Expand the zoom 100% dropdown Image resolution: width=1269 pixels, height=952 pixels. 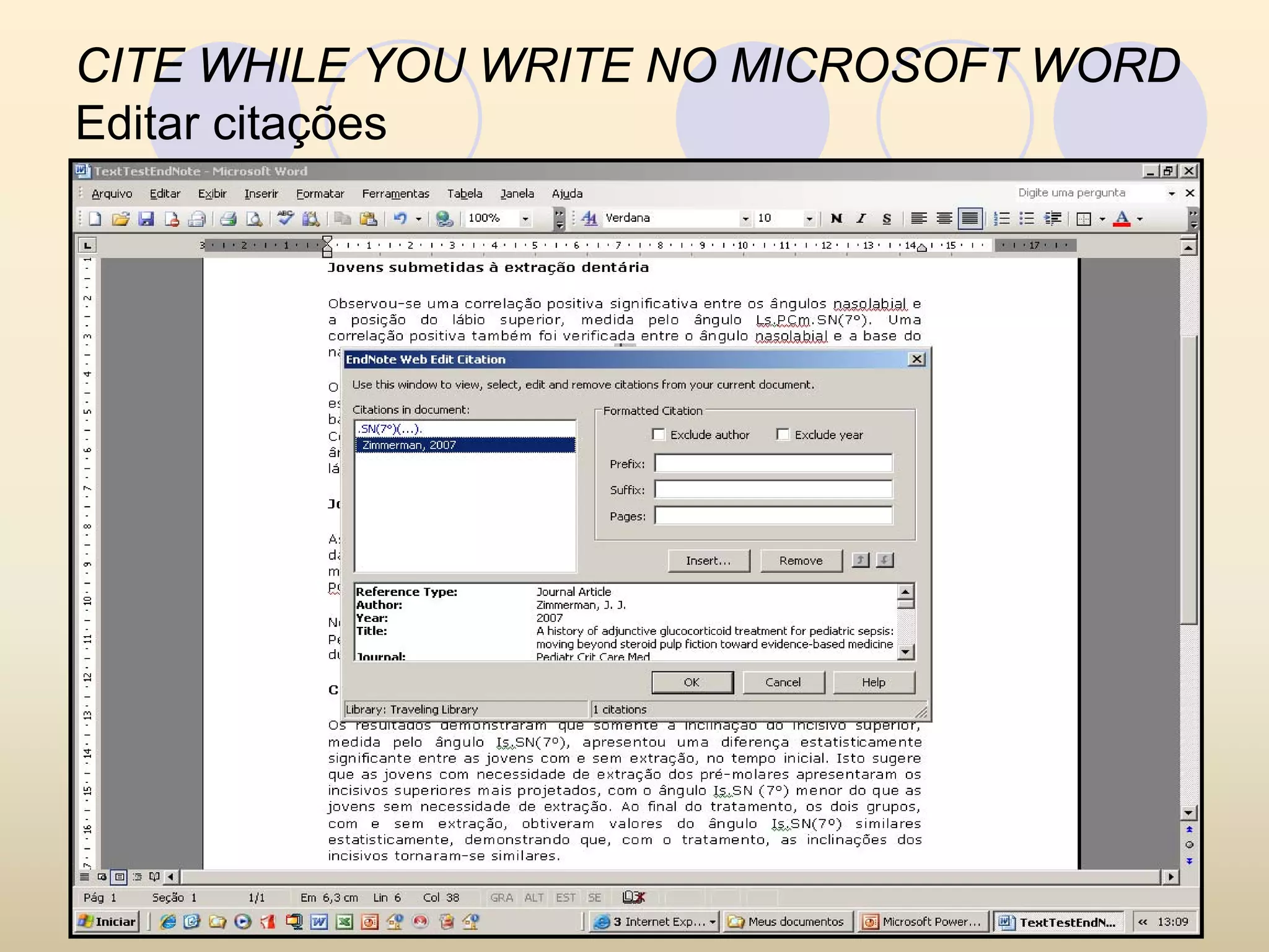click(525, 219)
